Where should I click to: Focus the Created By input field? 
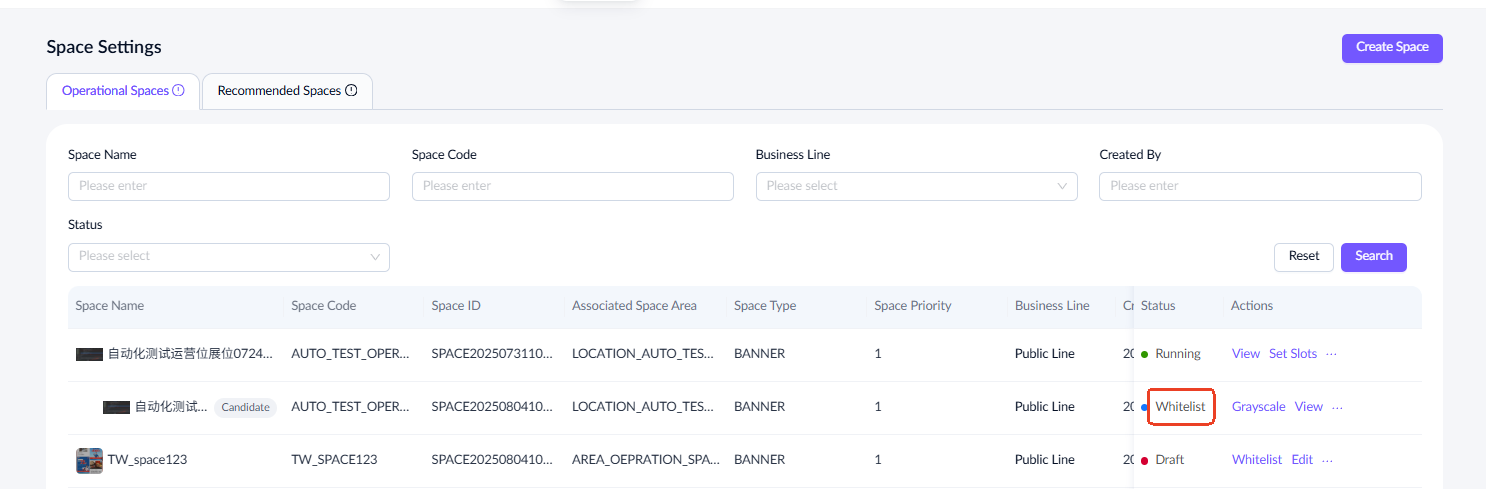(1259, 186)
